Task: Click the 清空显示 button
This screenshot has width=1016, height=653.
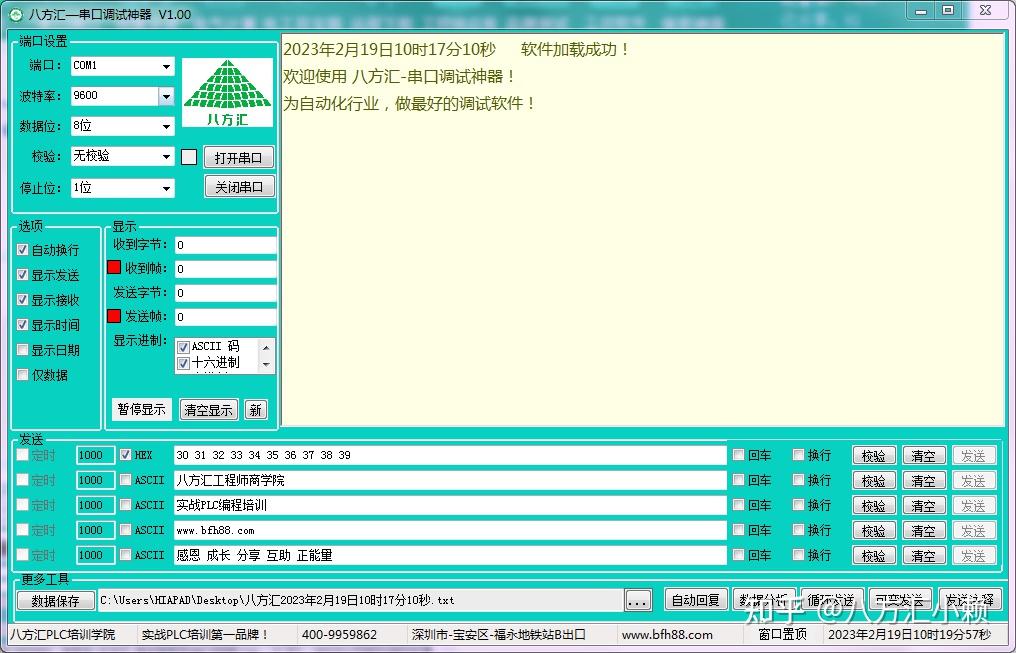Action: coord(209,410)
